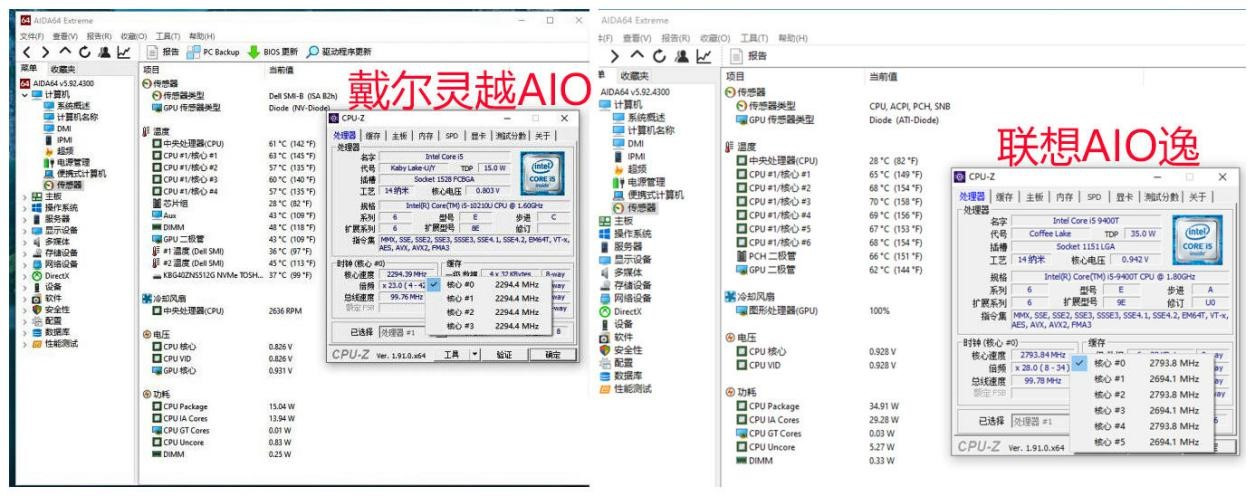Open 缓存 tab in left CPU-Z window
This screenshot has width=1255, height=496.
coord(373,136)
